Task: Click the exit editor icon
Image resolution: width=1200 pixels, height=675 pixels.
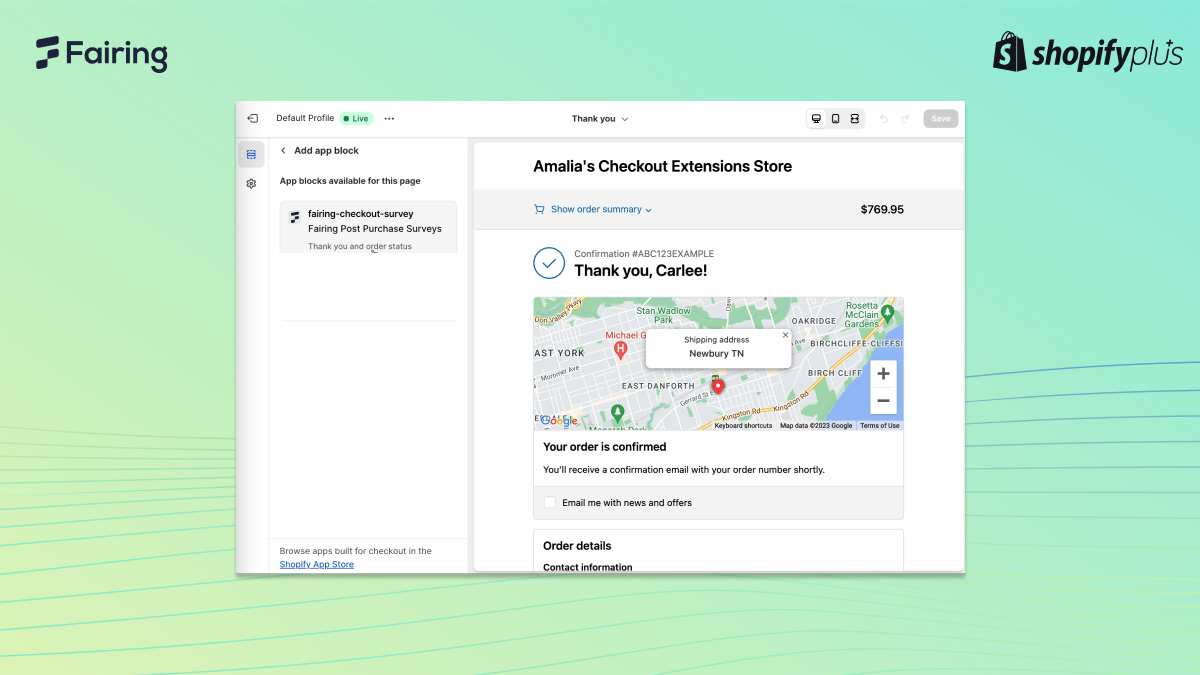Action: (252, 118)
